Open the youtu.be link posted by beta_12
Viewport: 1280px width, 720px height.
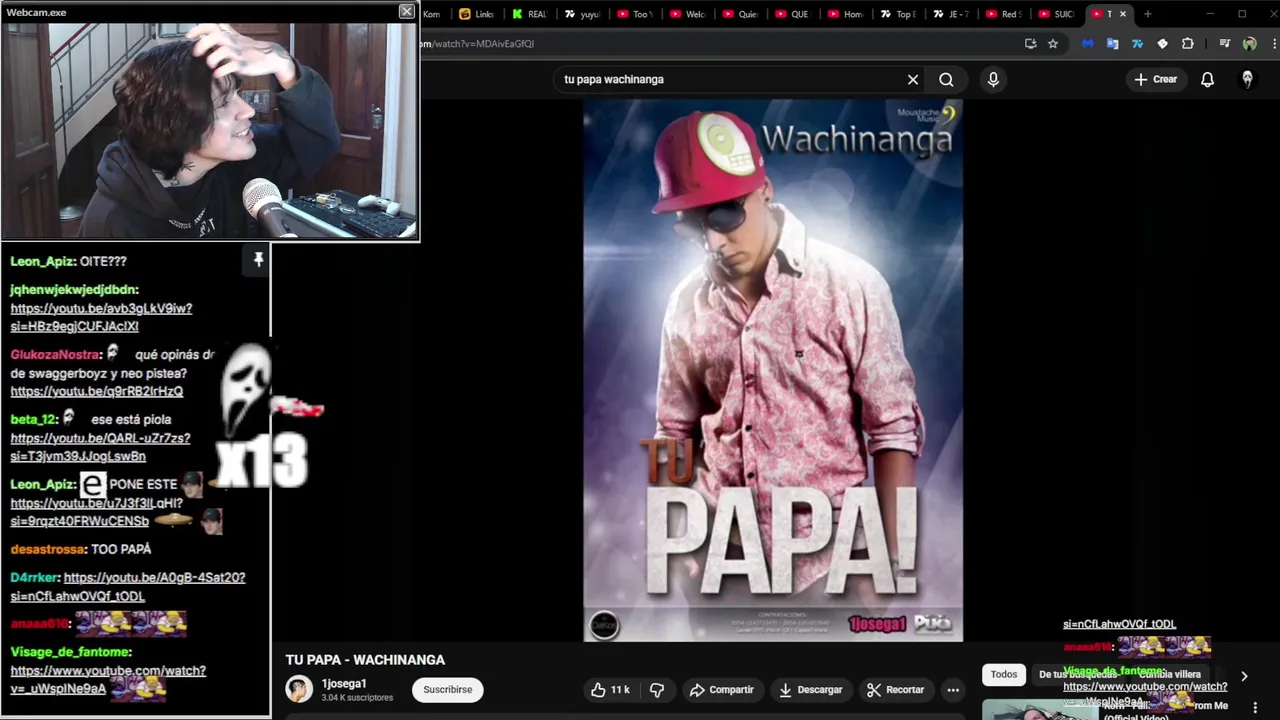point(100,447)
